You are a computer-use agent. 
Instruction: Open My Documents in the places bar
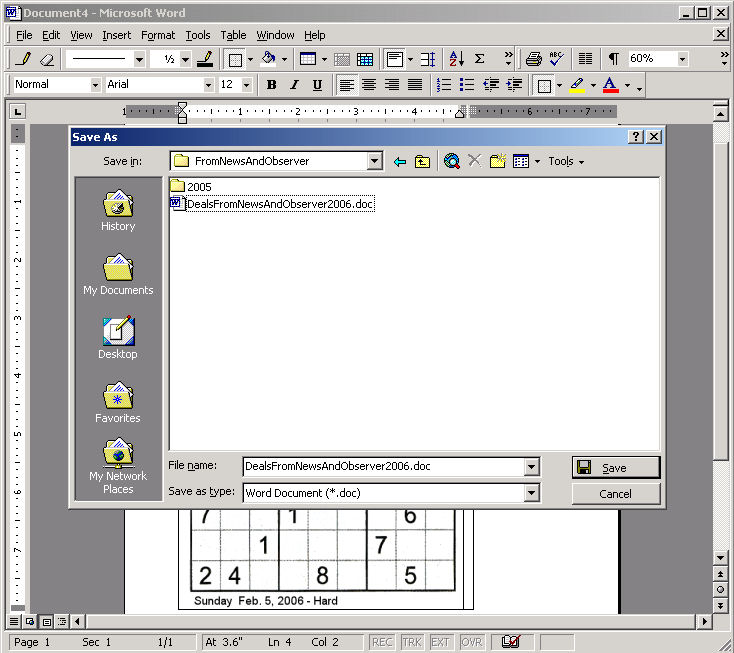(118, 274)
